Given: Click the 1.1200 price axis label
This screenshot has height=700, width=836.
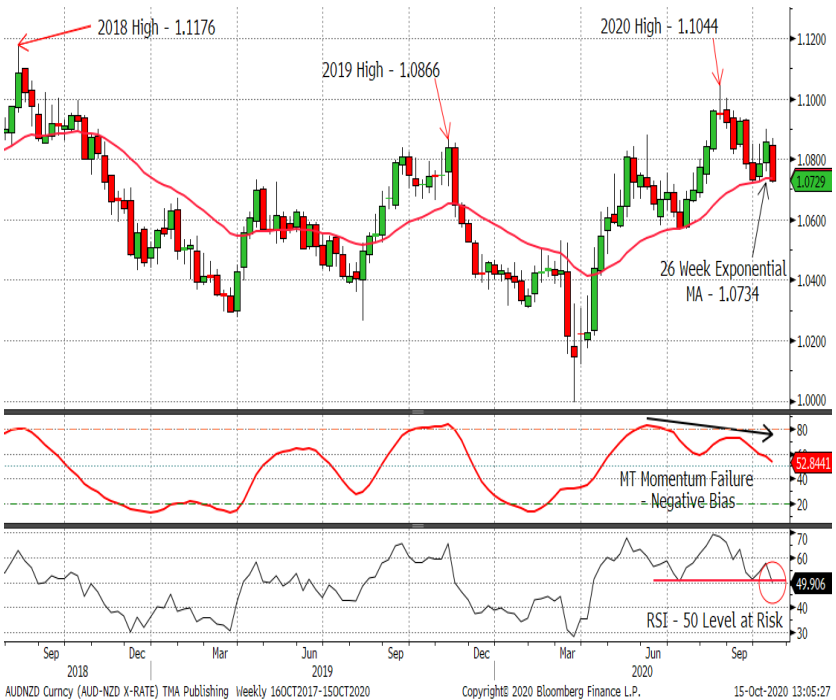Looking at the screenshot, I should [811, 39].
